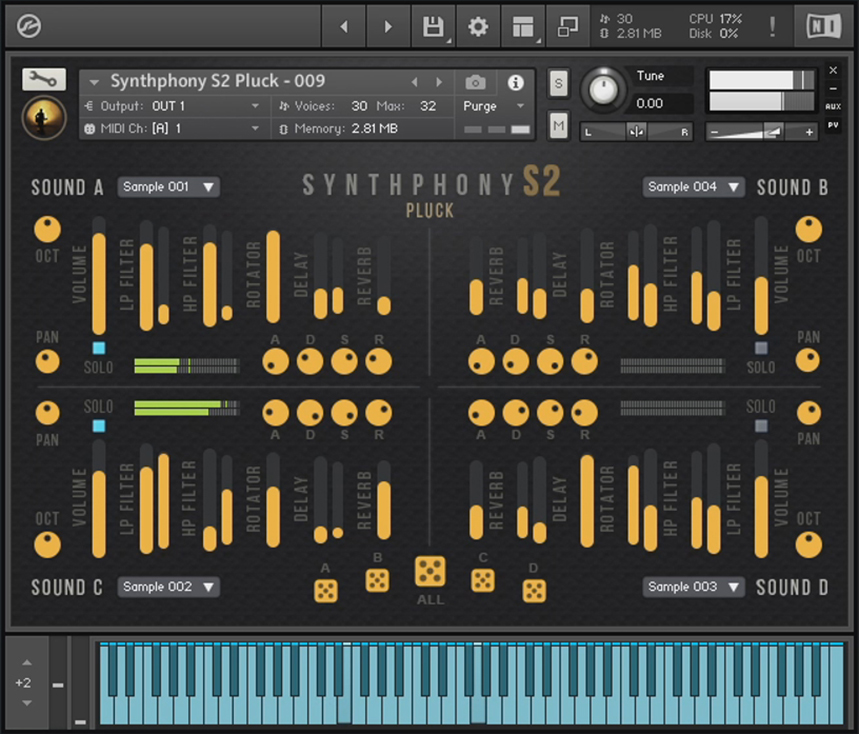Go to previous preset in top toolbar
This screenshot has height=734, width=859.
click(343, 26)
